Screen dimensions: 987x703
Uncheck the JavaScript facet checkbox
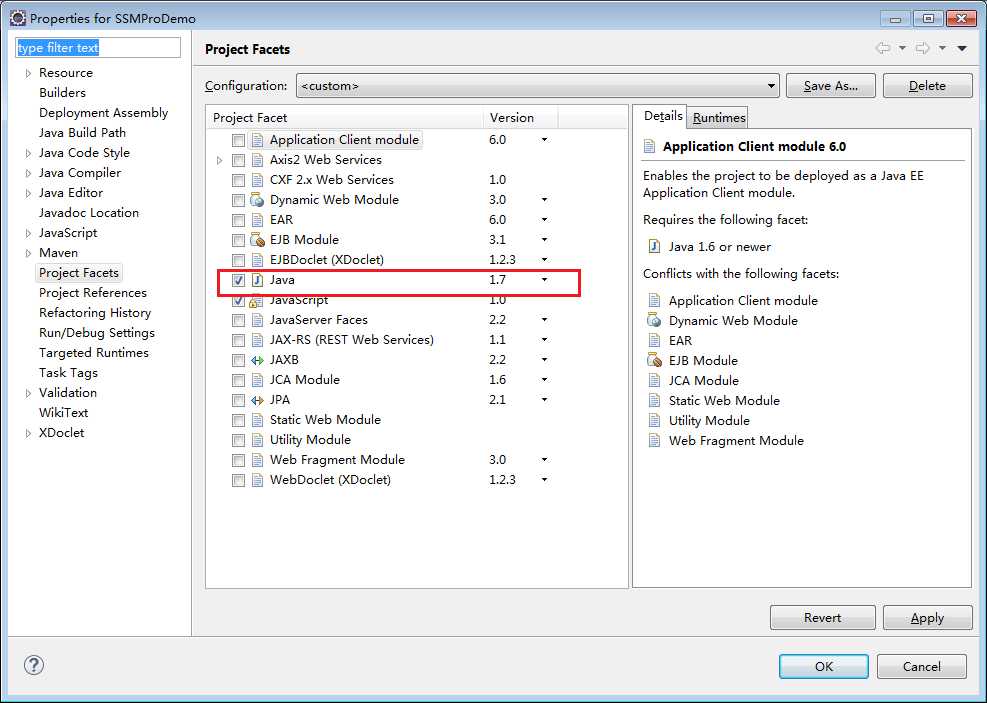click(238, 301)
